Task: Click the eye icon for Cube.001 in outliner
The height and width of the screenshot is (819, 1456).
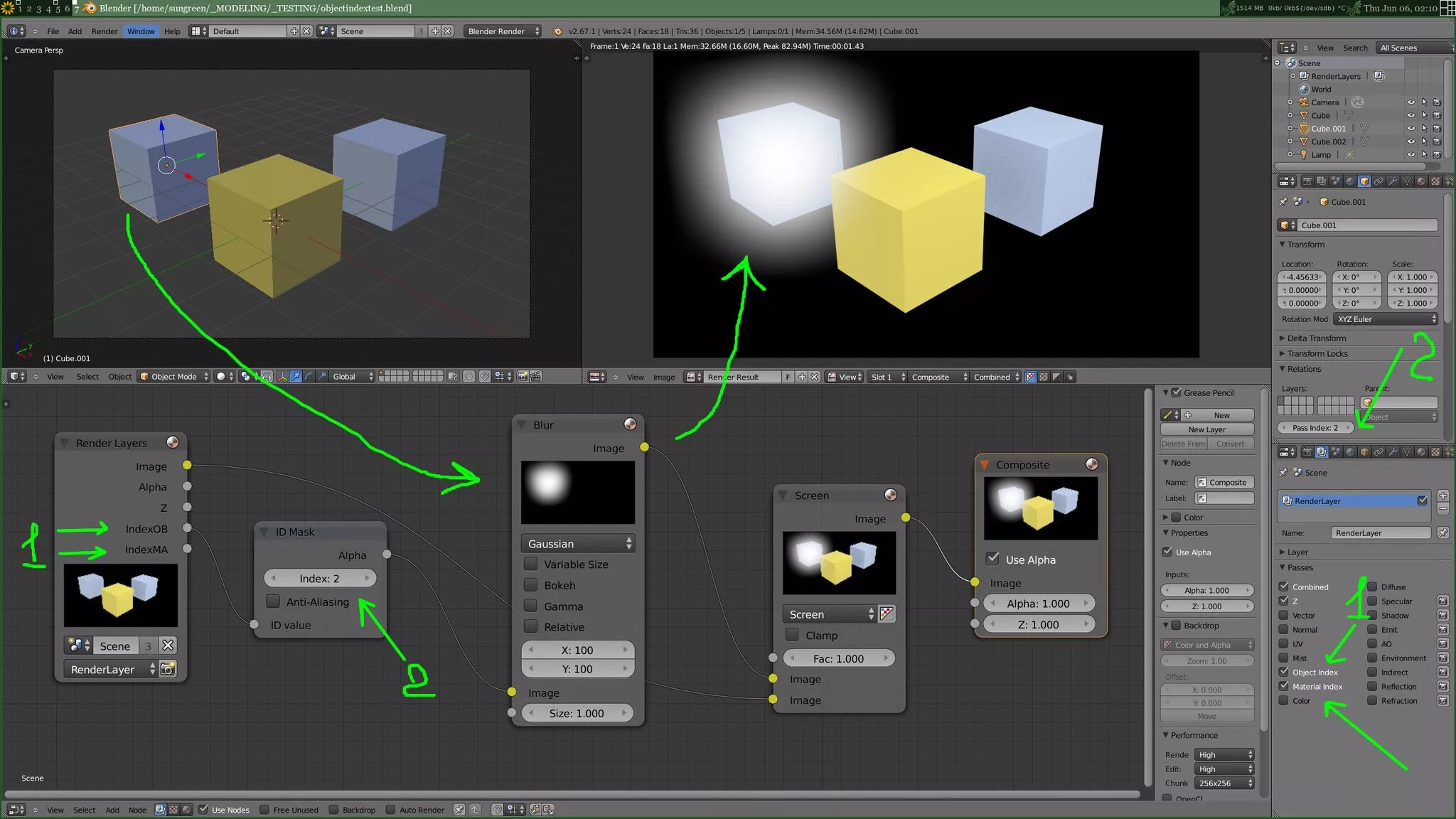Action: [1410, 129]
